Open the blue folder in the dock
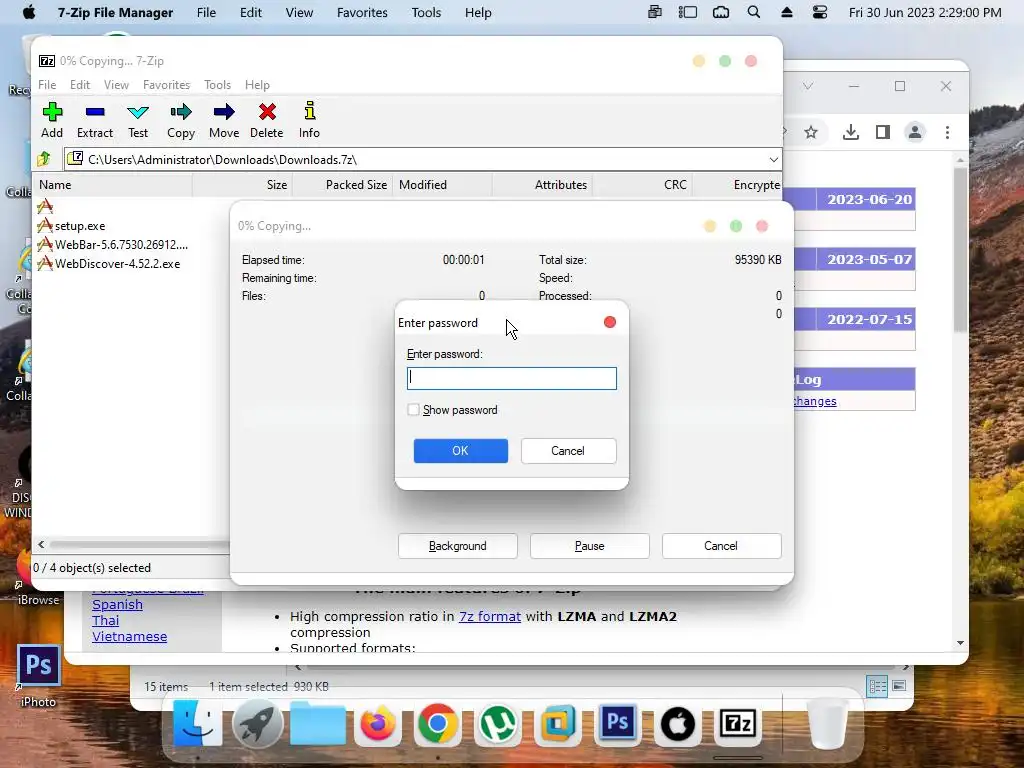The image size is (1024, 768). point(317,724)
